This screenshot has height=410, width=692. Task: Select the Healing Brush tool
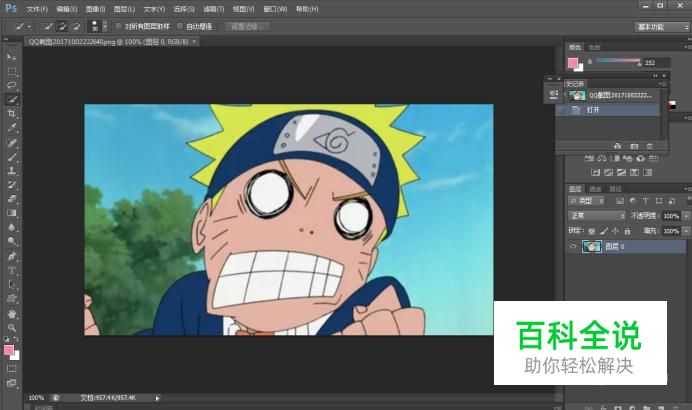coord(11,142)
